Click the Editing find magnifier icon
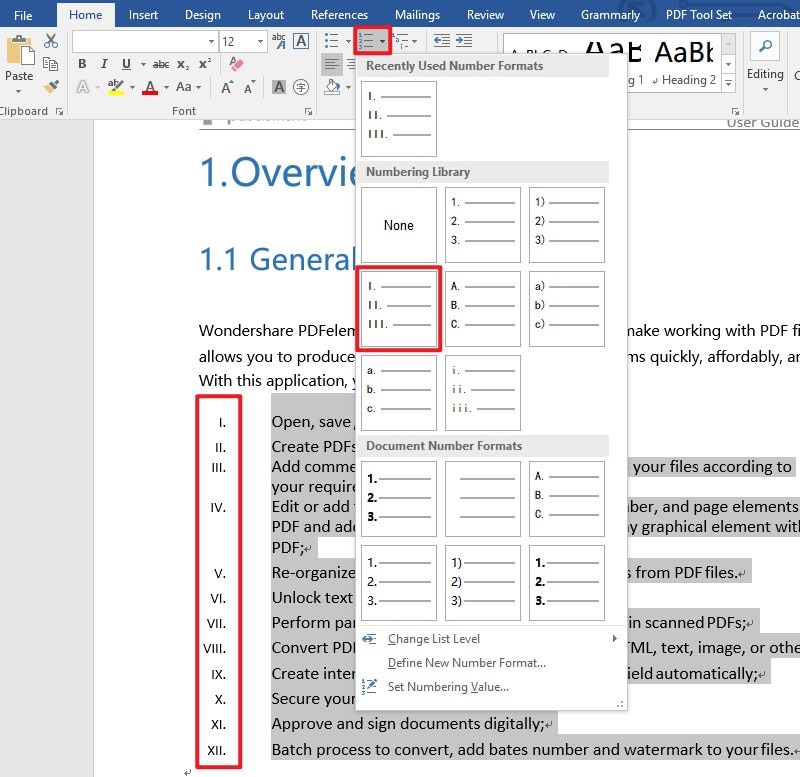Viewport: 800px width, 777px height. [x=765, y=47]
